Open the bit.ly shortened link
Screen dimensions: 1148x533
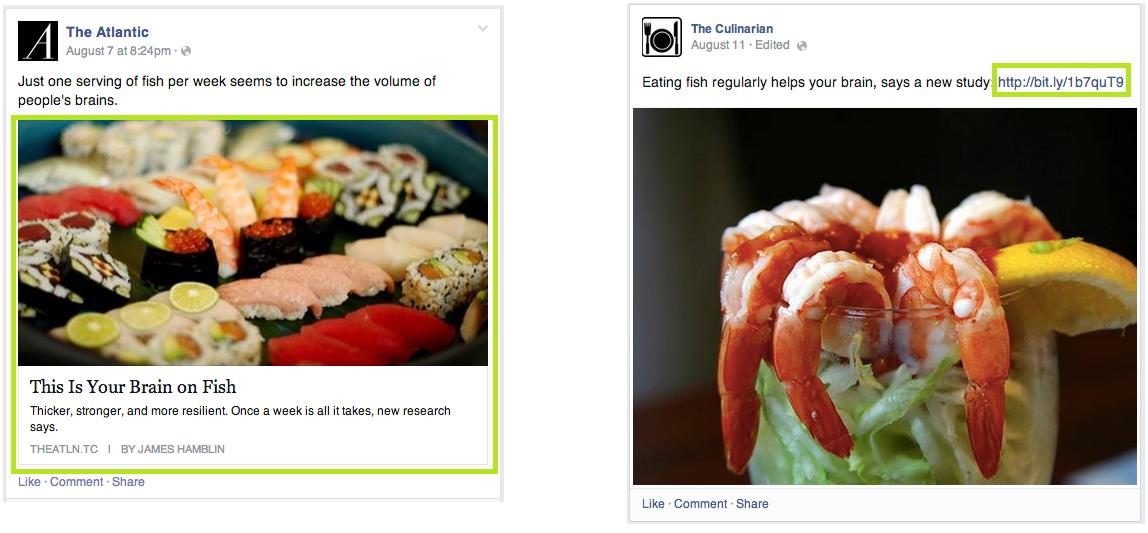[x=1060, y=82]
